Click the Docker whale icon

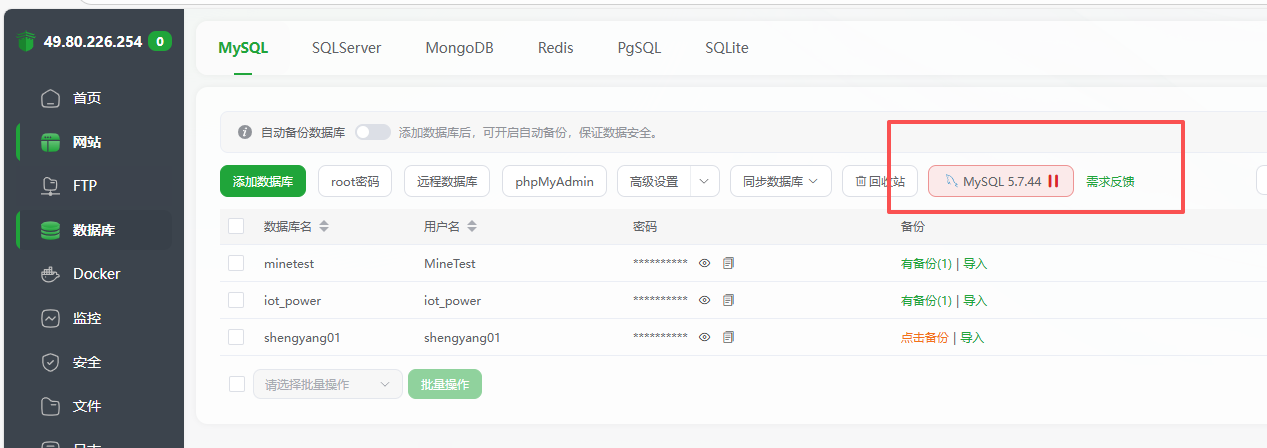[50, 274]
